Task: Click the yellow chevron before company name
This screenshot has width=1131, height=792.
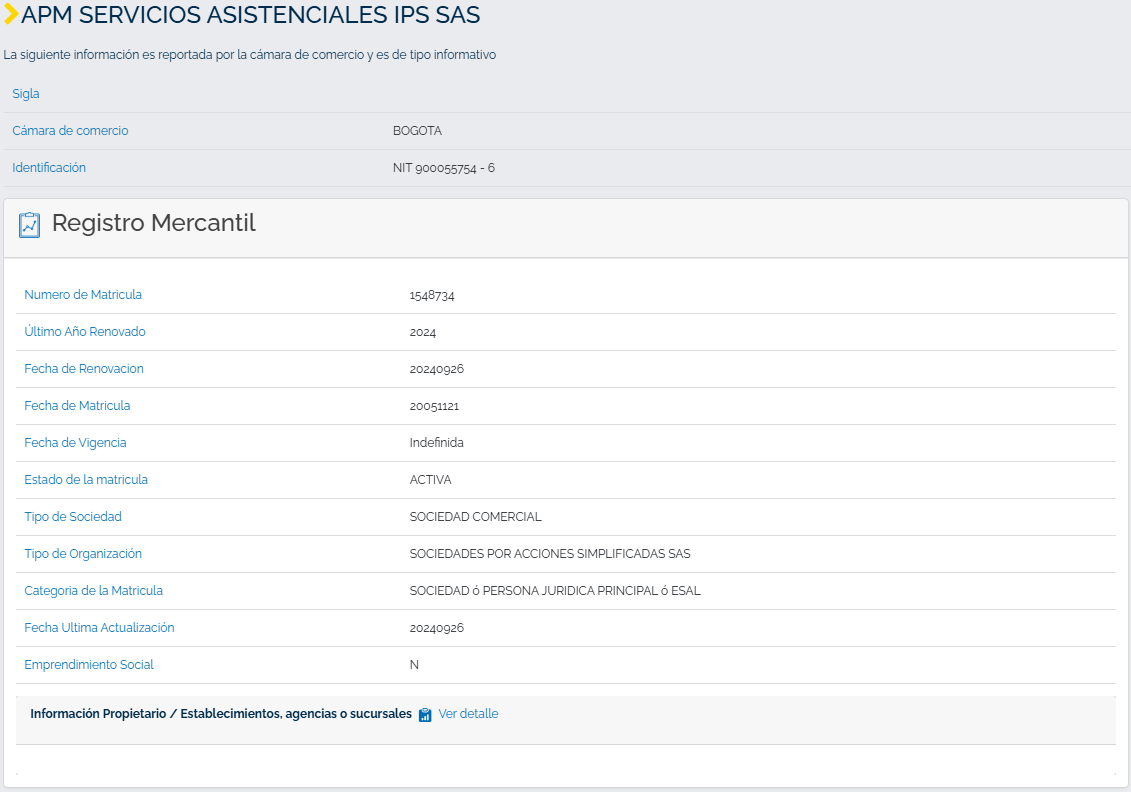Action: 11,14
